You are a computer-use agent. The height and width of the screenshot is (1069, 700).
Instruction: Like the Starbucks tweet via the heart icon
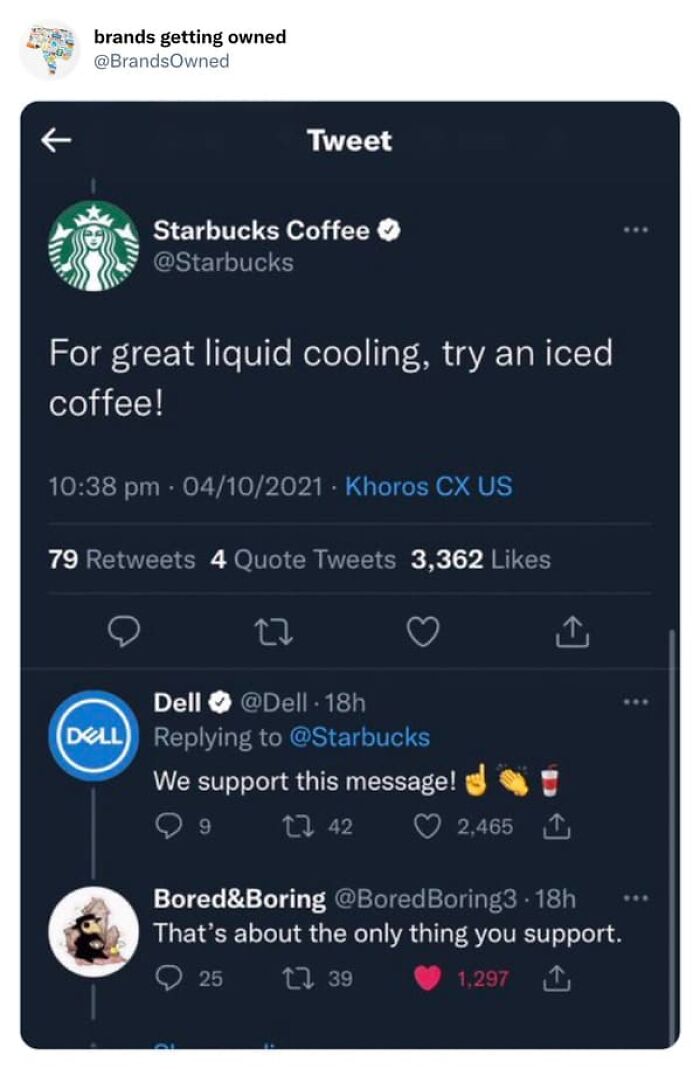coord(424,629)
